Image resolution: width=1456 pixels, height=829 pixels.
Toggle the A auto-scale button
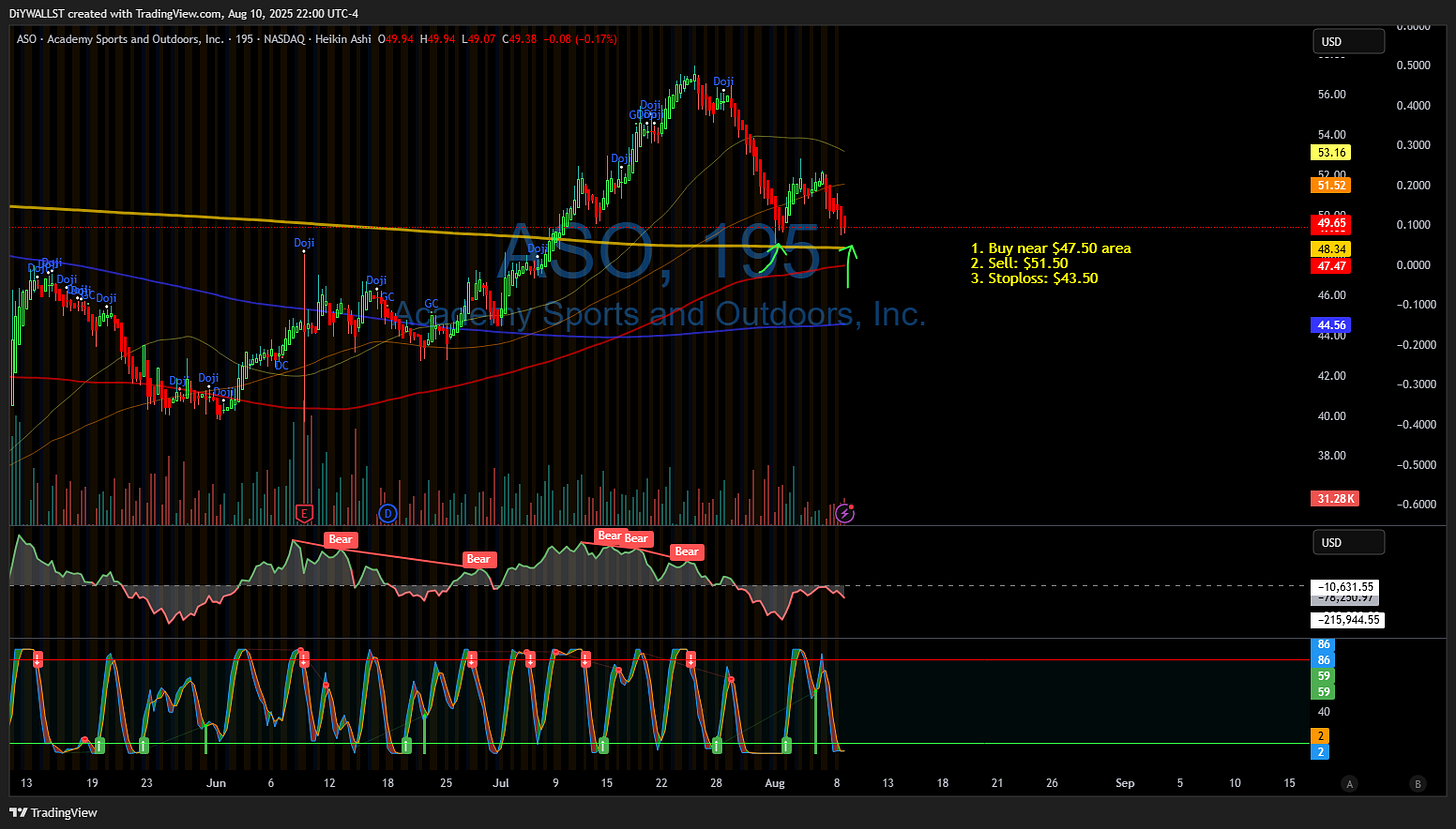1350,783
